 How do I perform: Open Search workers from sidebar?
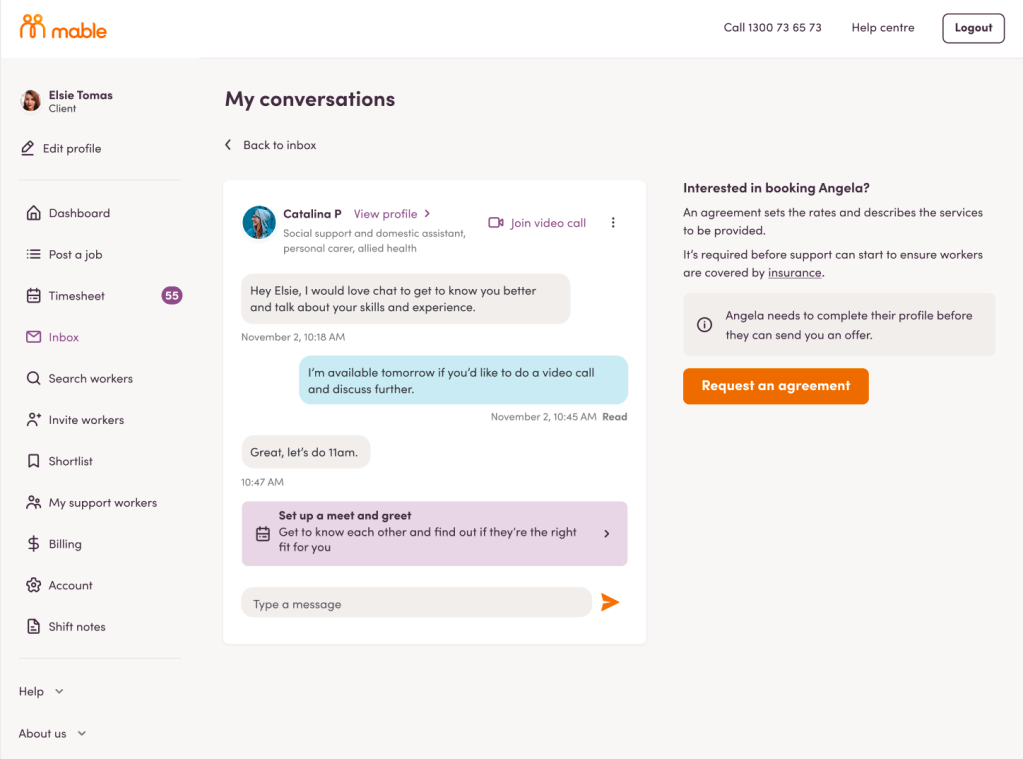tap(90, 379)
